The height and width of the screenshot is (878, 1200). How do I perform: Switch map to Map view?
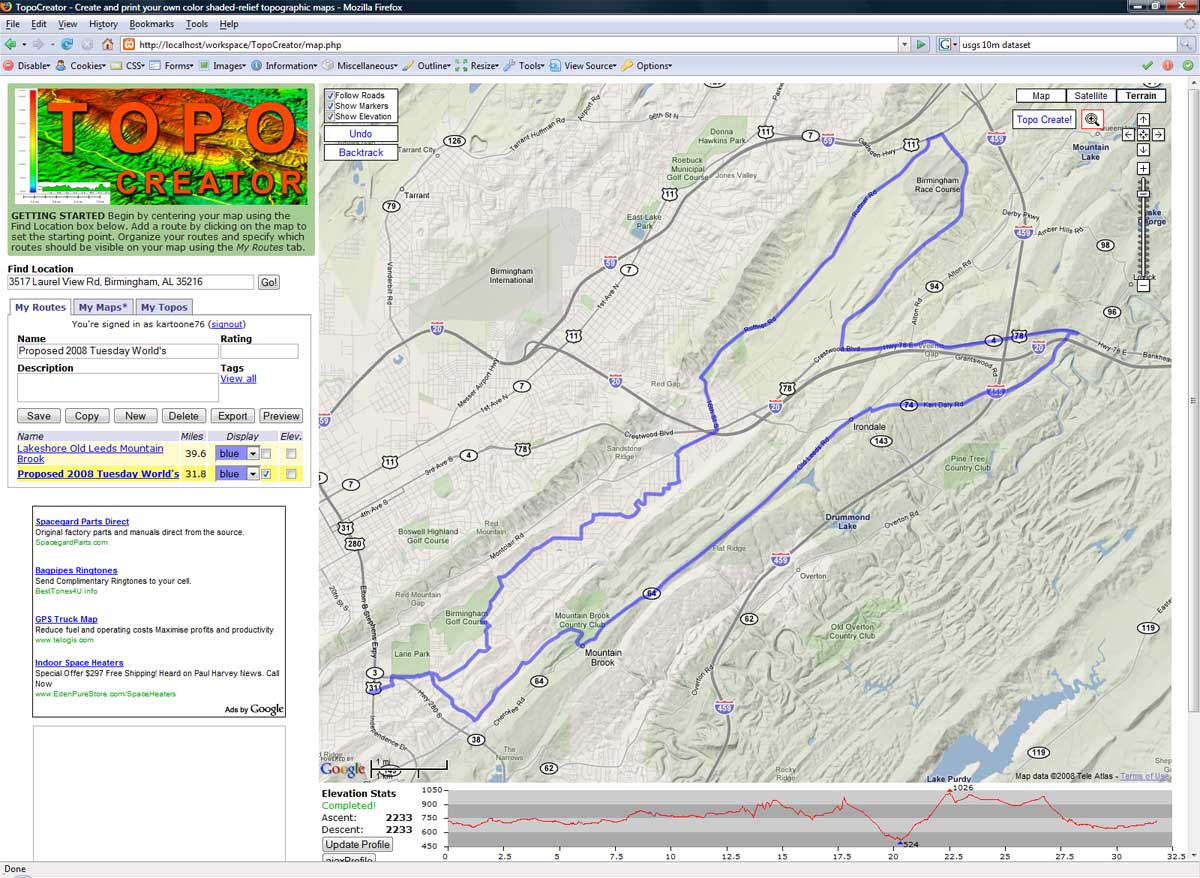click(x=1041, y=96)
